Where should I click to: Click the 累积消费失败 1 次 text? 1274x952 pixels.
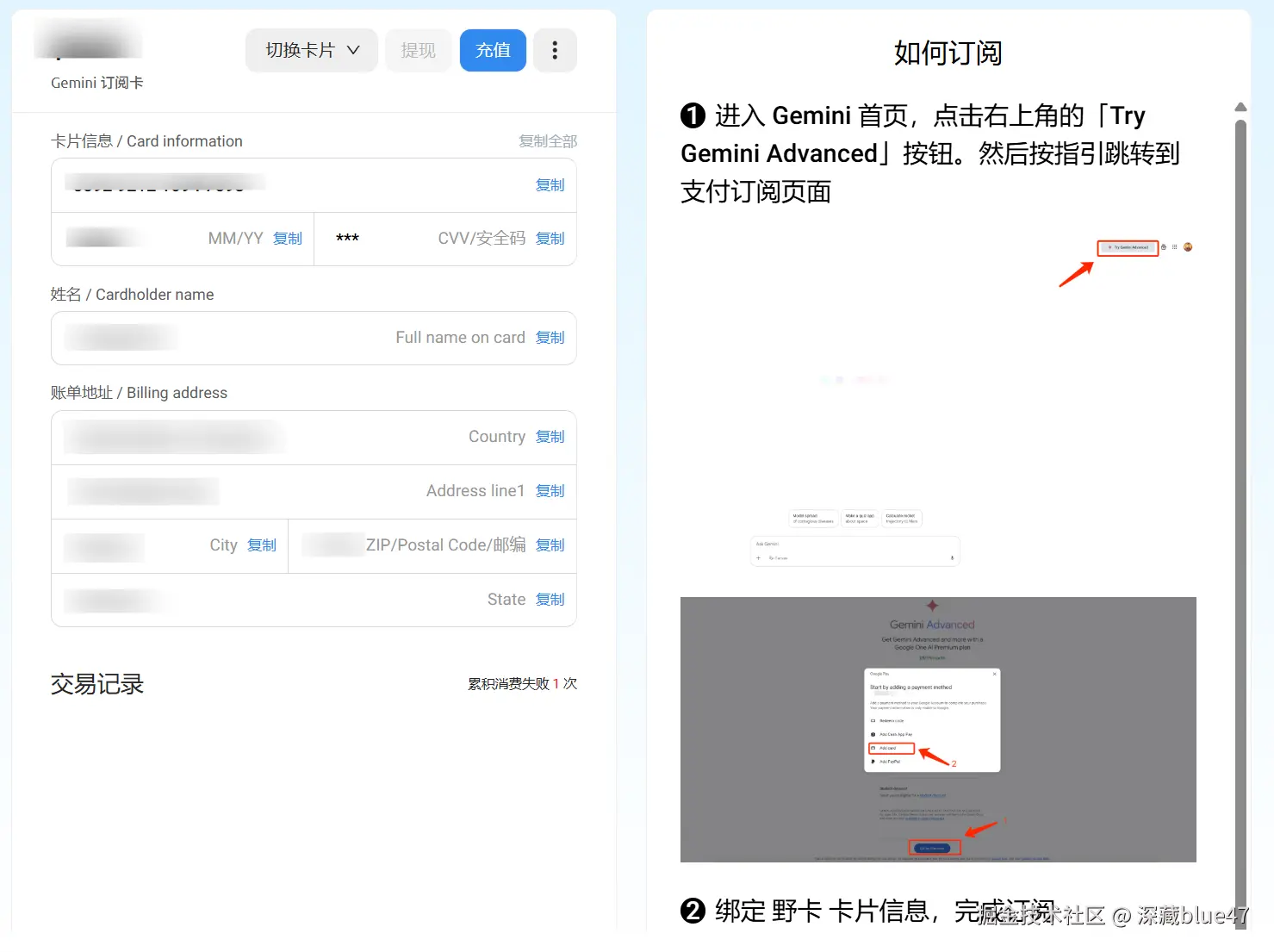tap(522, 684)
